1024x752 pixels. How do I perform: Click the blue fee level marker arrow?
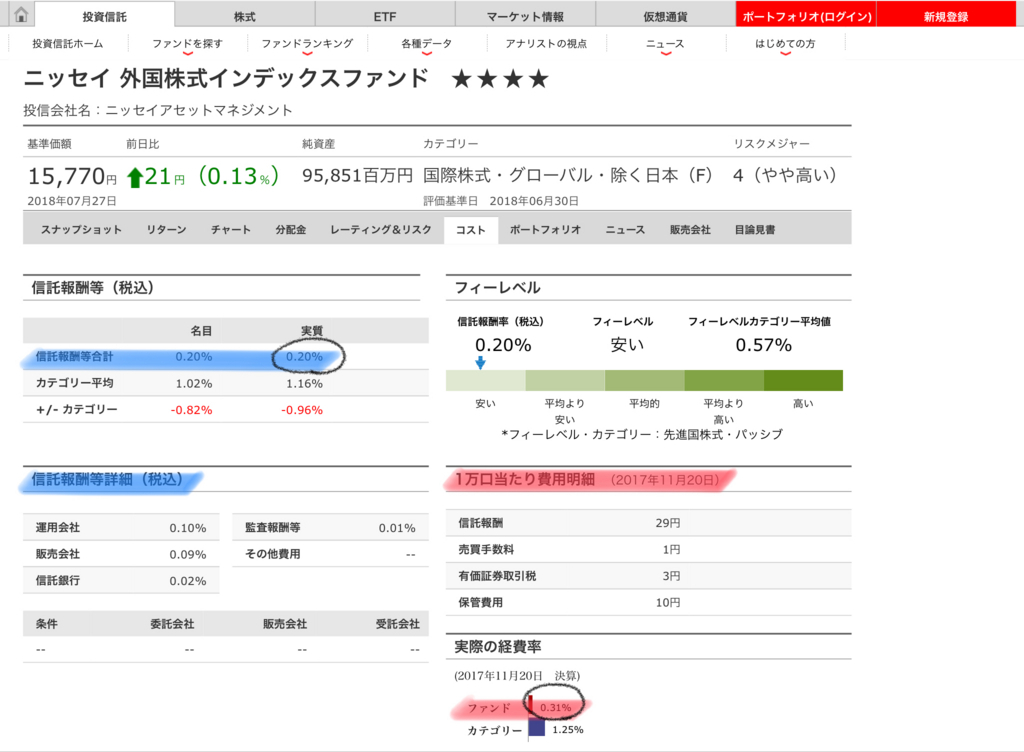(x=481, y=363)
